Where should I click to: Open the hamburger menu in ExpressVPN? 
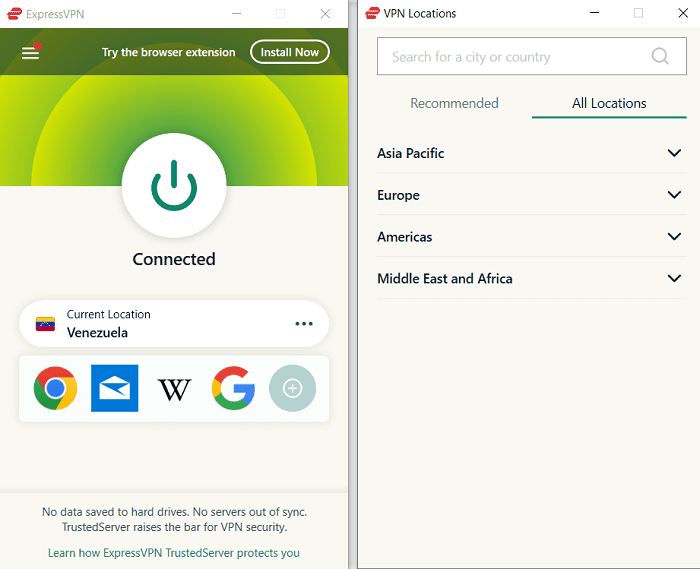pos(30,53)
